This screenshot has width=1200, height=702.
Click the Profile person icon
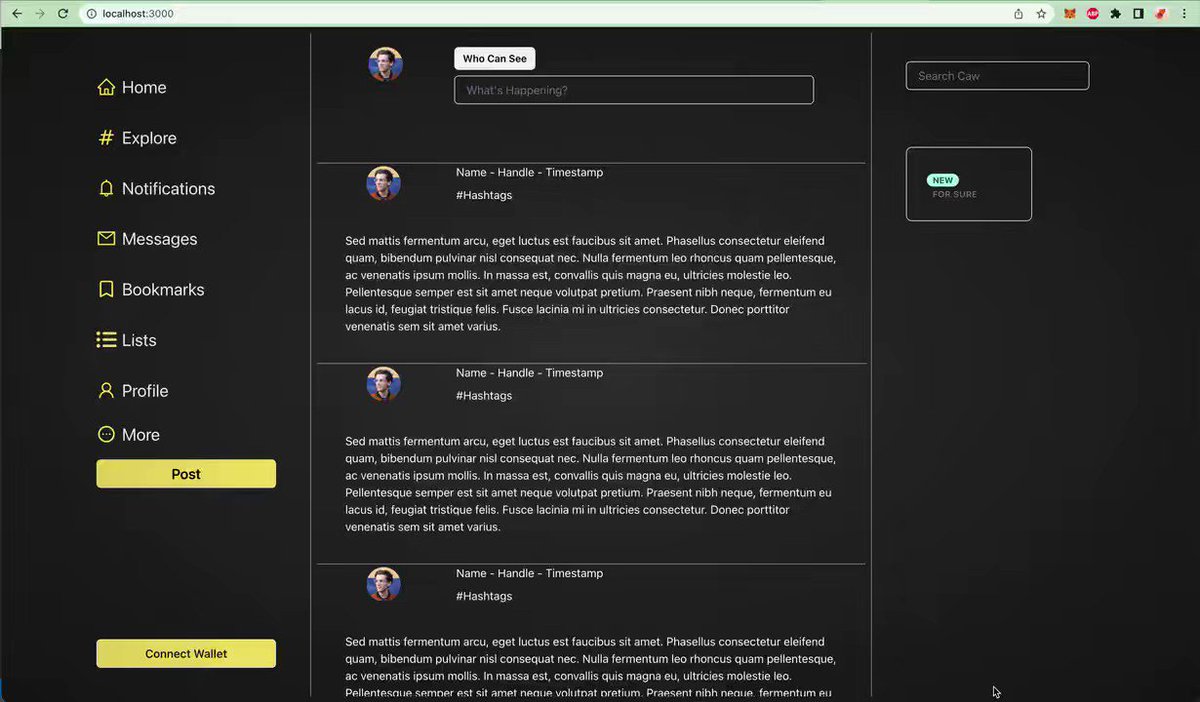pos(106,390)
